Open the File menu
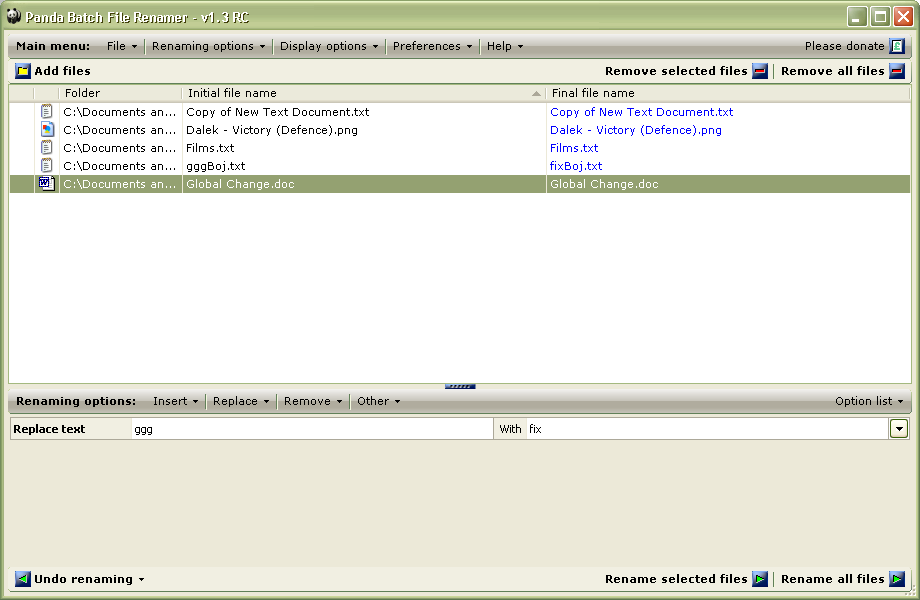The width and height of the screenshot is (920, 600). click(121, 46)
